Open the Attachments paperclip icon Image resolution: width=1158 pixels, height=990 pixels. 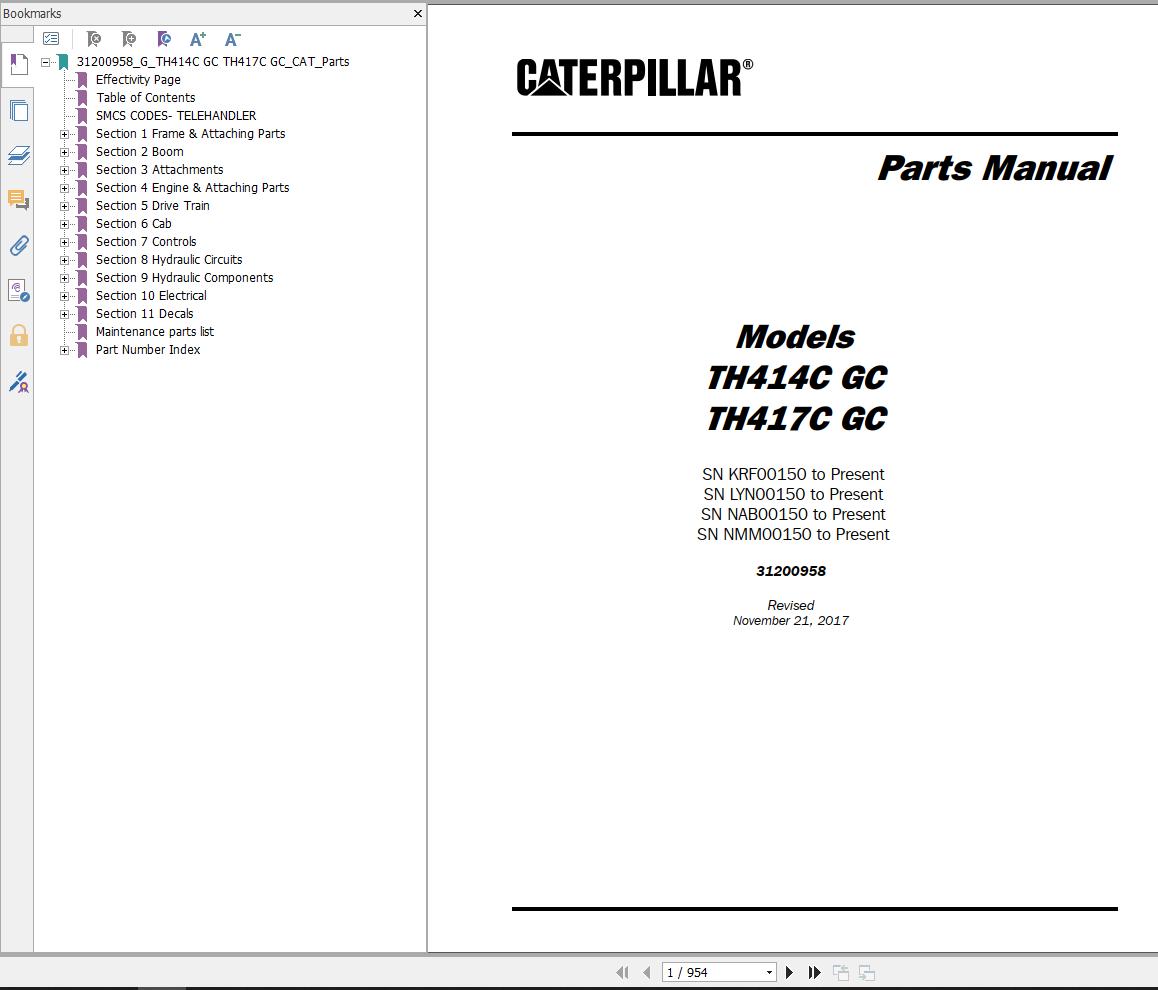click(18, 245)
